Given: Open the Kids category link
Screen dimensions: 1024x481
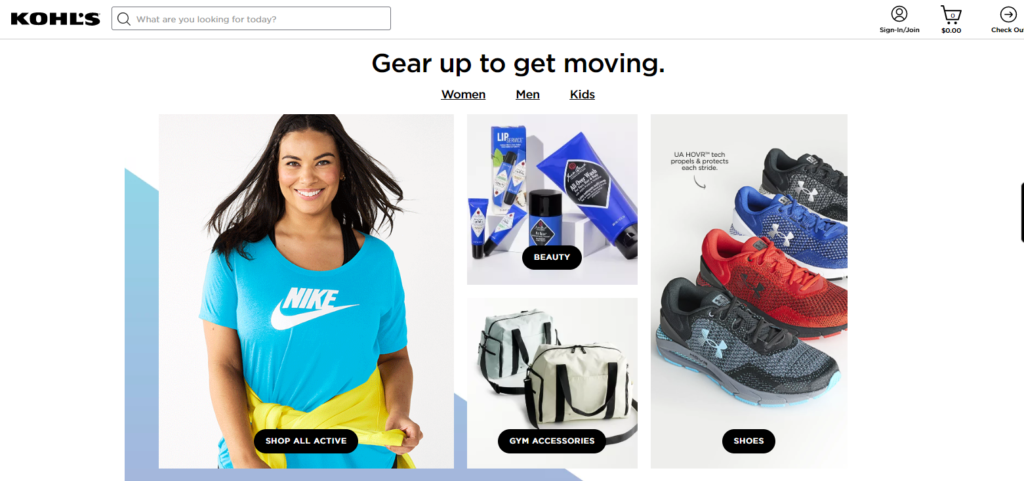Looking at the screenshot, I should coord(583,95).
